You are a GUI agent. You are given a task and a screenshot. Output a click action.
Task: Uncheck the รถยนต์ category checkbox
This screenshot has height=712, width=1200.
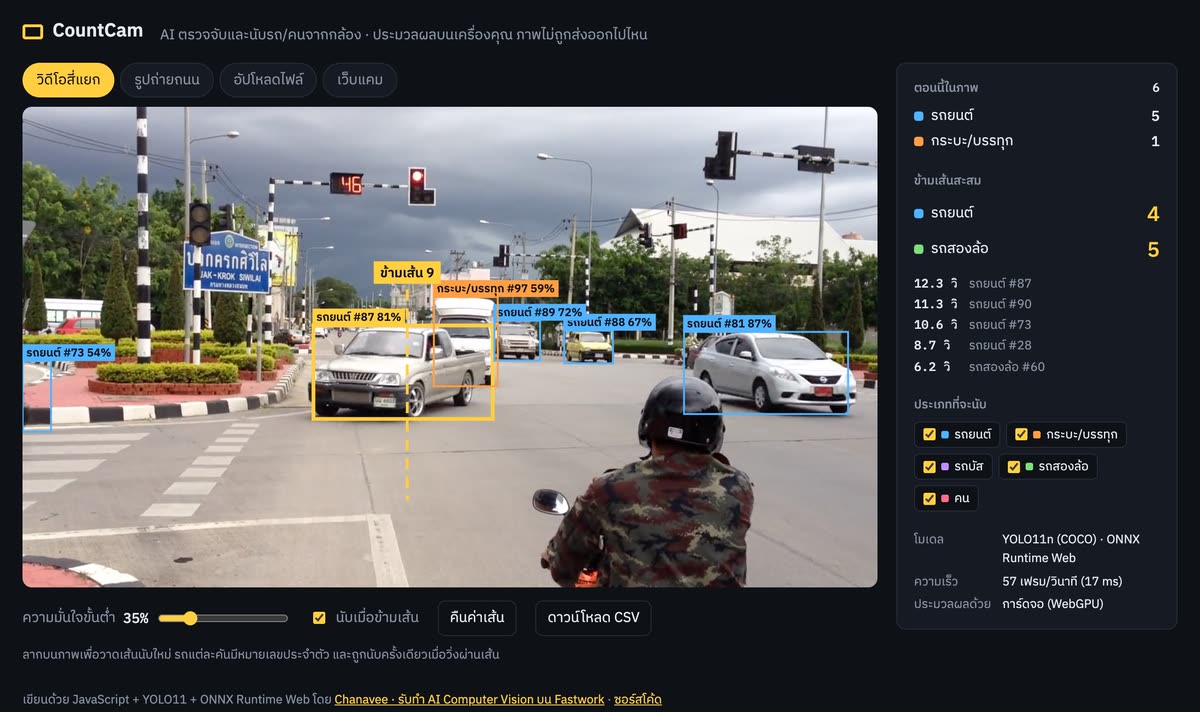(x=929, y=434)
